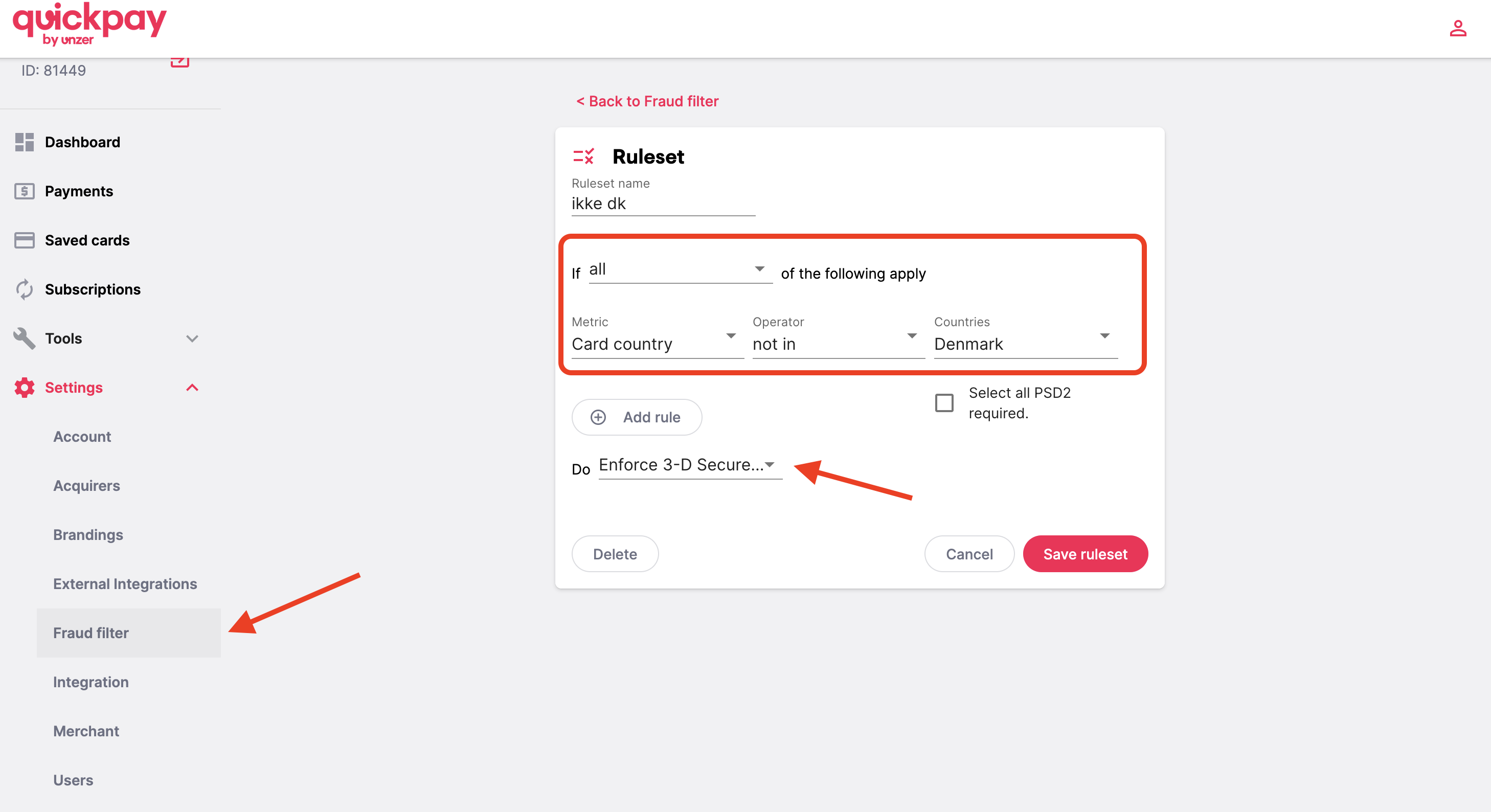The height and width of the screenshot is (812, 1491).
Task: Click the Settings gear icon
Action: click(x=25, y=388)
